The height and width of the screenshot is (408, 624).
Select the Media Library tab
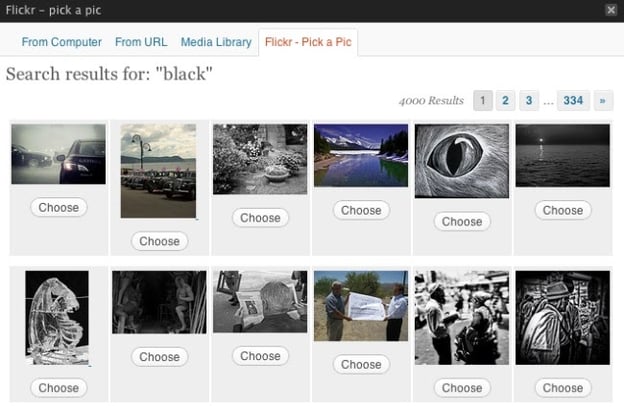[x=216, y=42]
